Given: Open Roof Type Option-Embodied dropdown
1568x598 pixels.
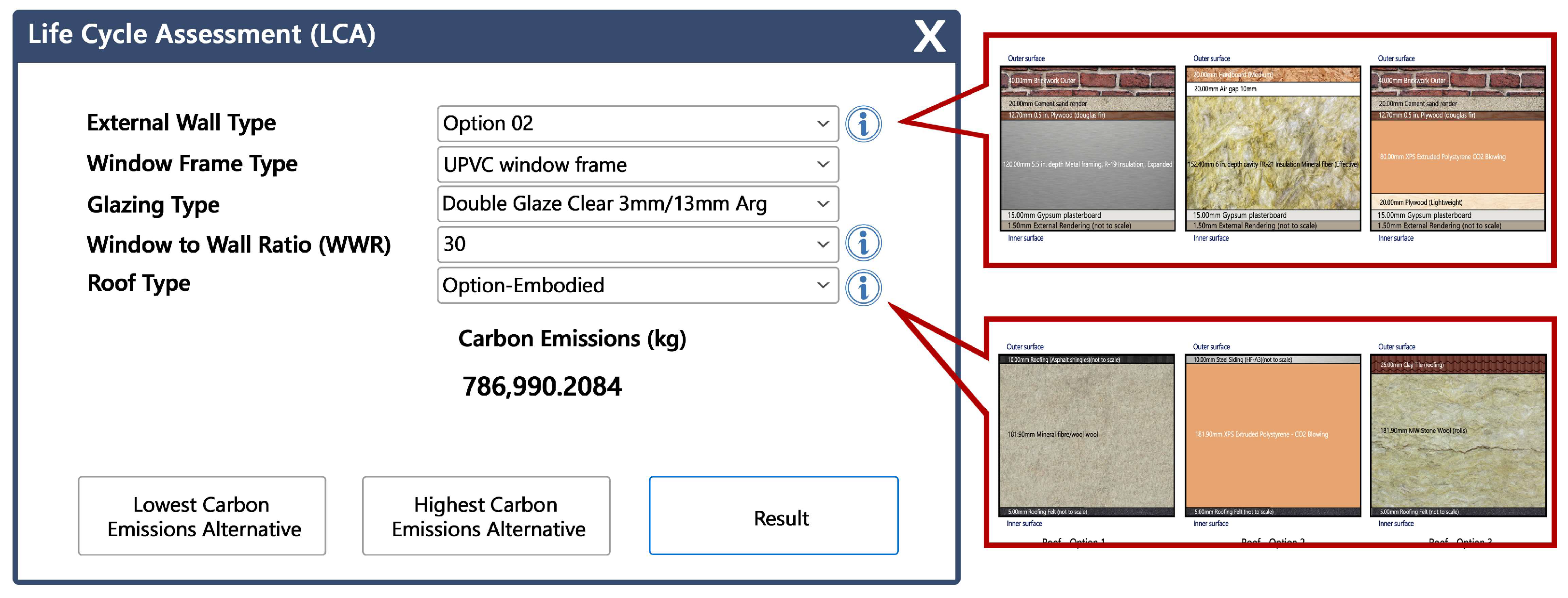Looking at the screenshot, I should [637, 285].
